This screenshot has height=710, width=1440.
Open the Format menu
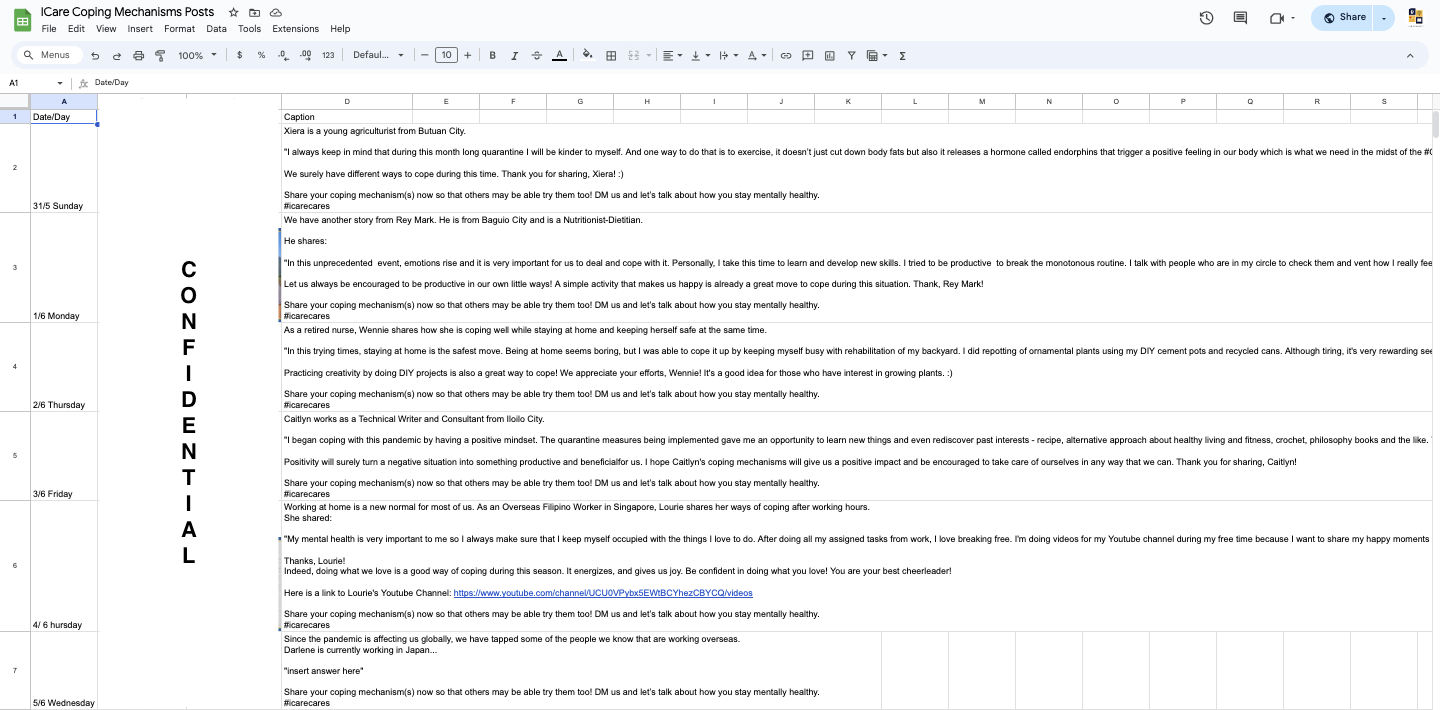tap(179, 29)
